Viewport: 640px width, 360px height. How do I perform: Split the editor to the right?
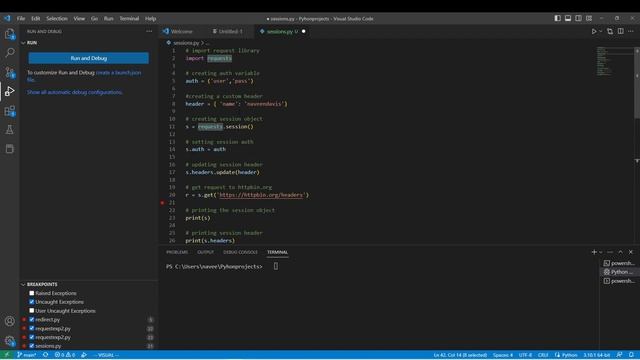click(620, 31)
